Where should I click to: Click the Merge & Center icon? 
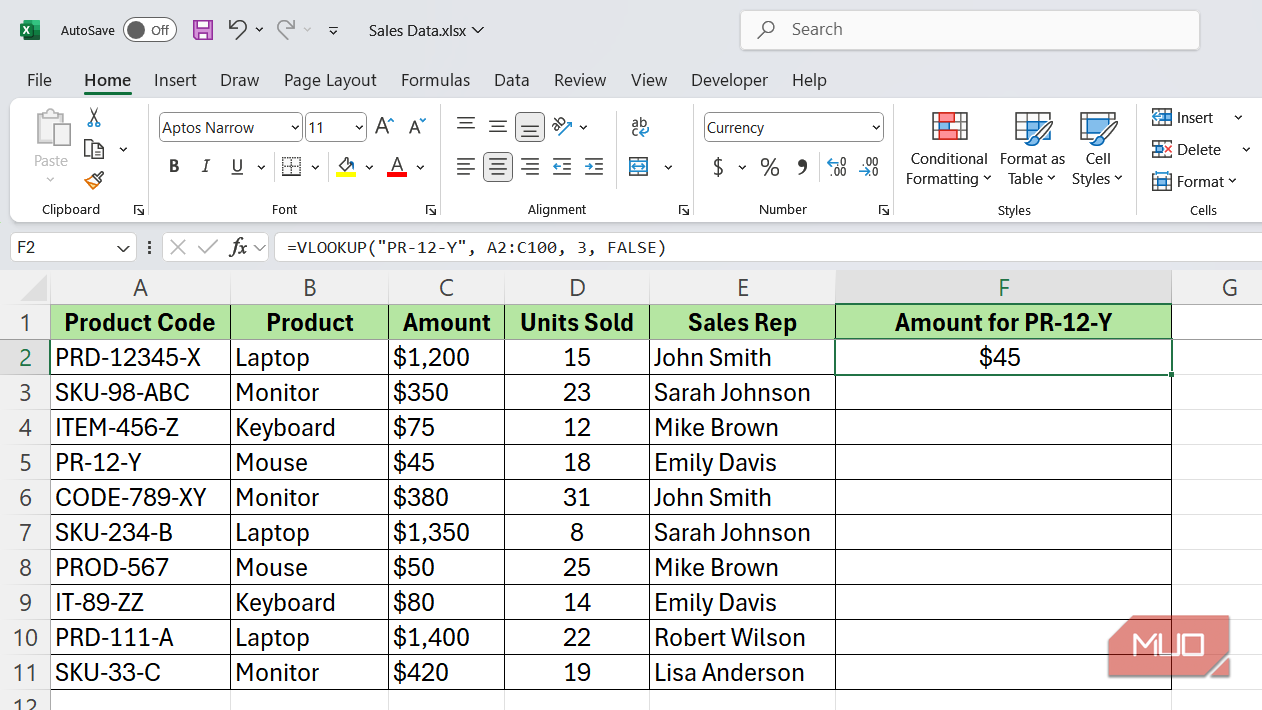coord(639,167)
